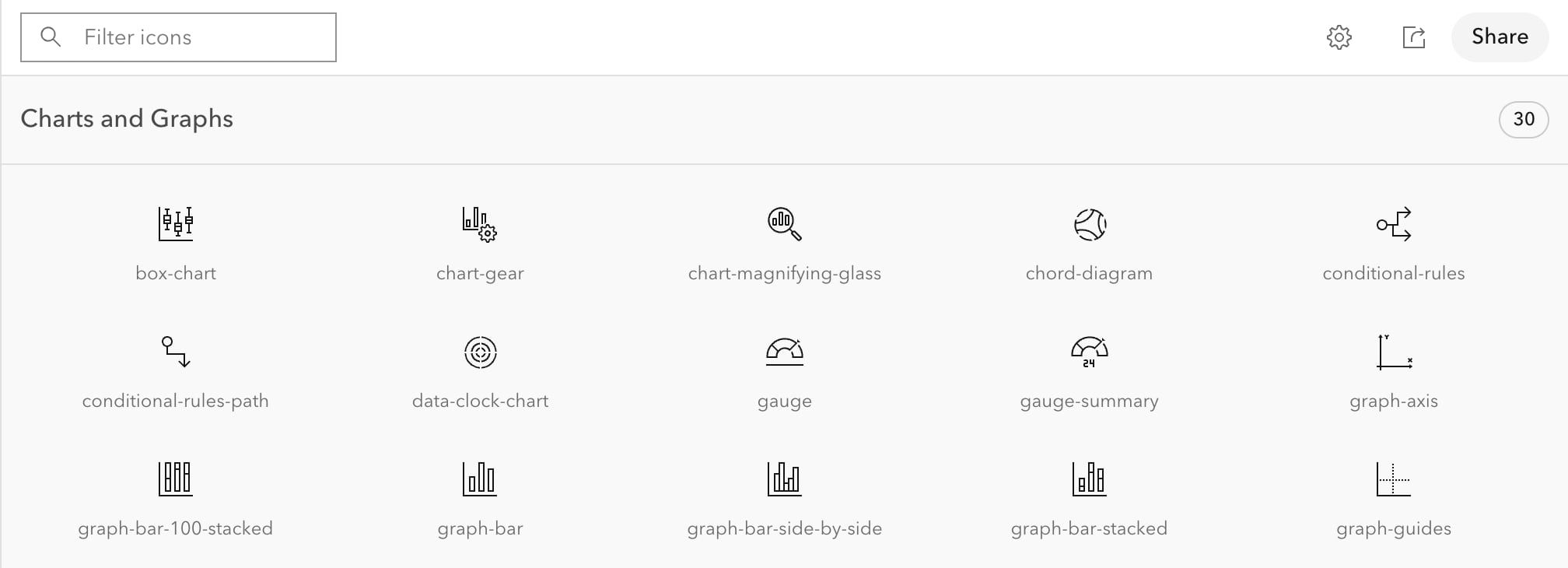Select the chart-magnifying-glass icon
Viewport: 1568px width, 568px height.
coord(784,223)
